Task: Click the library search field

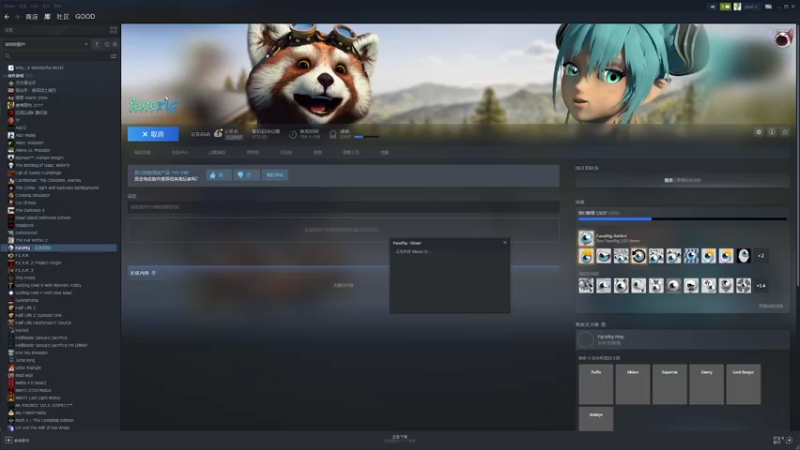Action: [x=55, y=56]
